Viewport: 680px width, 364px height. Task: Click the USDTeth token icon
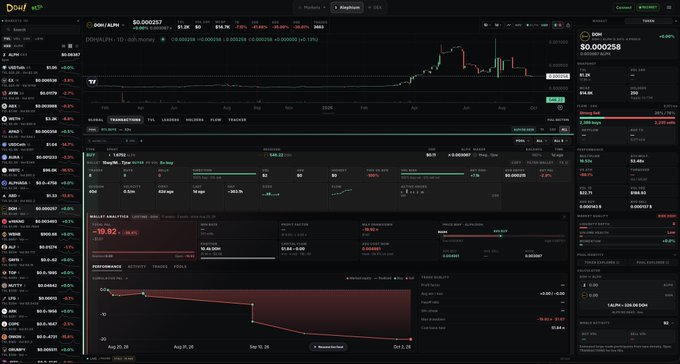tap(4, 68)
